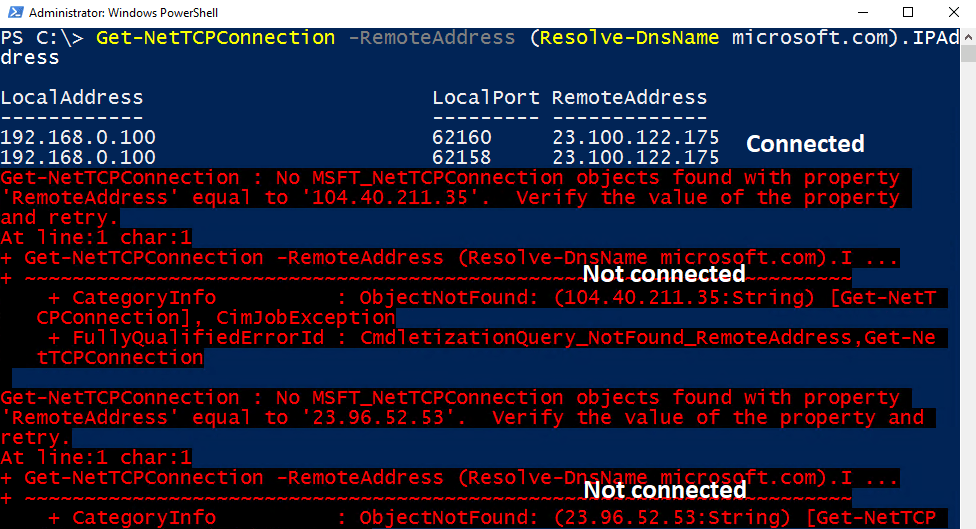Click the RemoteAddress column header
The image size is (976, 529).
click(x=629, y=98)
